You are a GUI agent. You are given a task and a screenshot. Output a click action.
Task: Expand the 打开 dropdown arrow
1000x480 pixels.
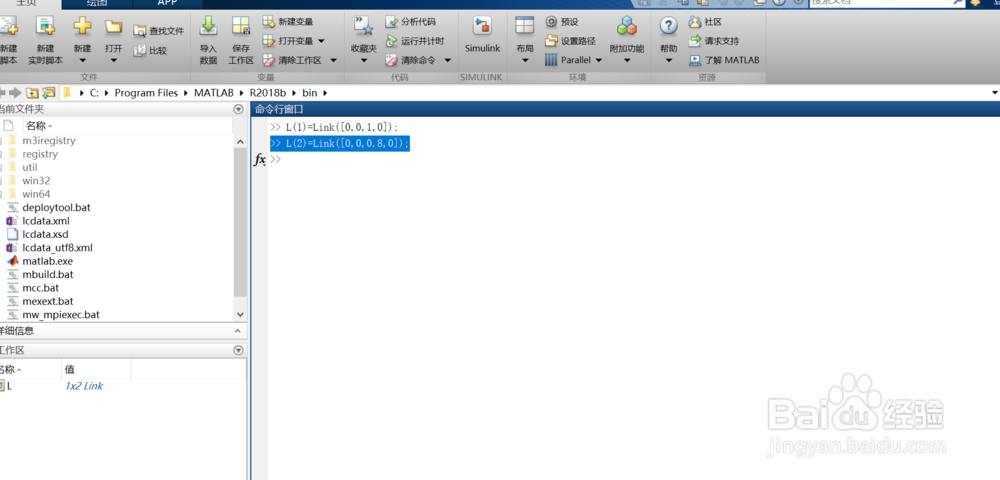[x=114, y=61]
